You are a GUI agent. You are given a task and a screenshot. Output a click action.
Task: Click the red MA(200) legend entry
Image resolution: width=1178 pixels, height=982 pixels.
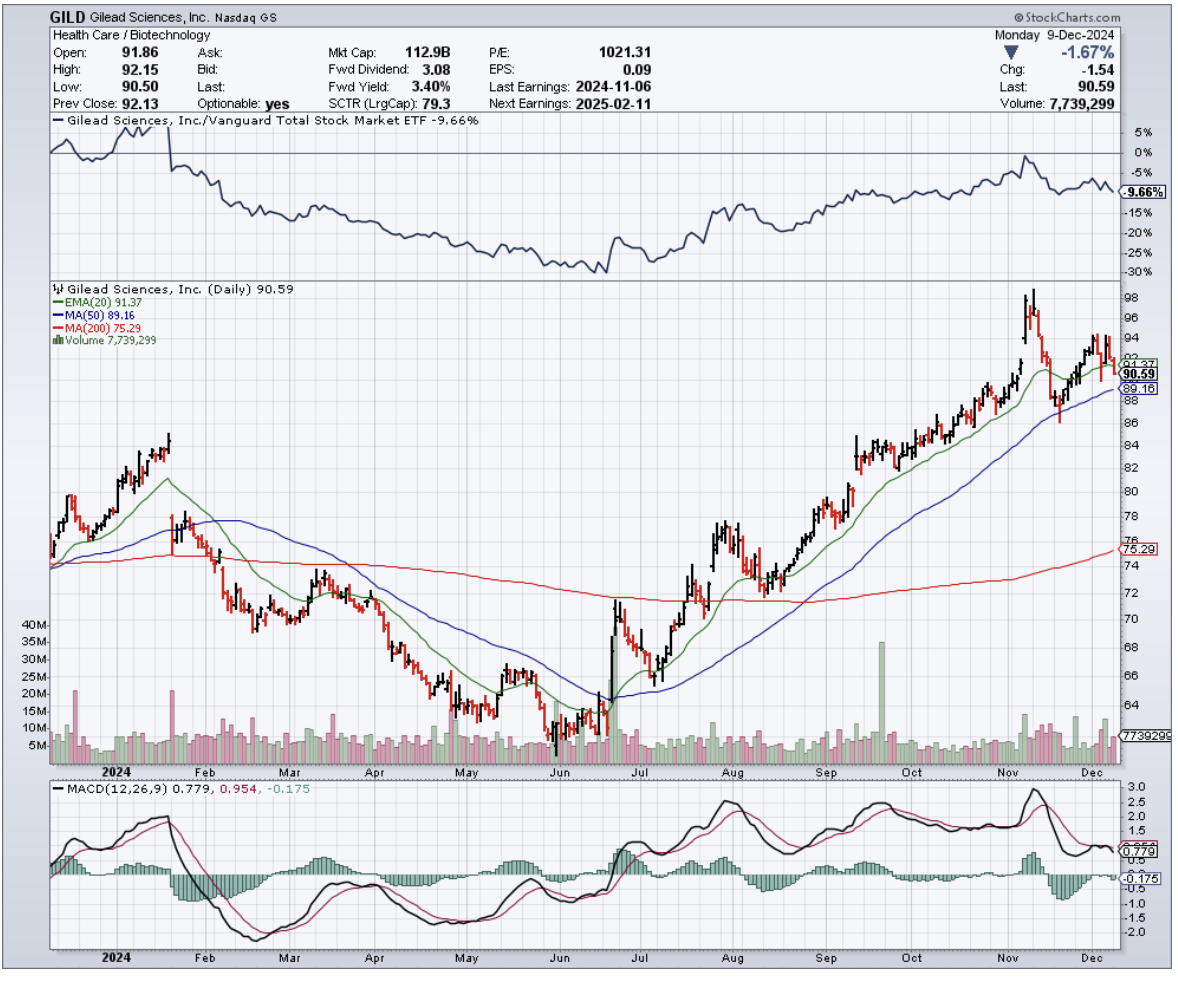(91, 327)
